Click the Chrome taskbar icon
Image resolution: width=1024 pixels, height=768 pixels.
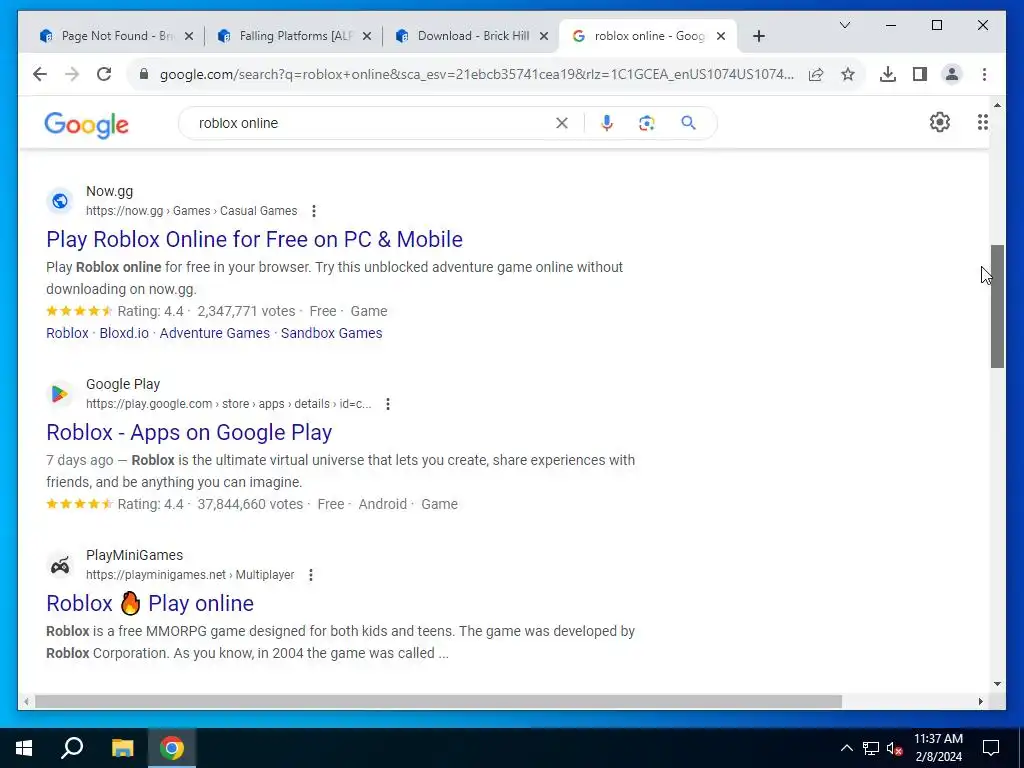tap(172, 748)
